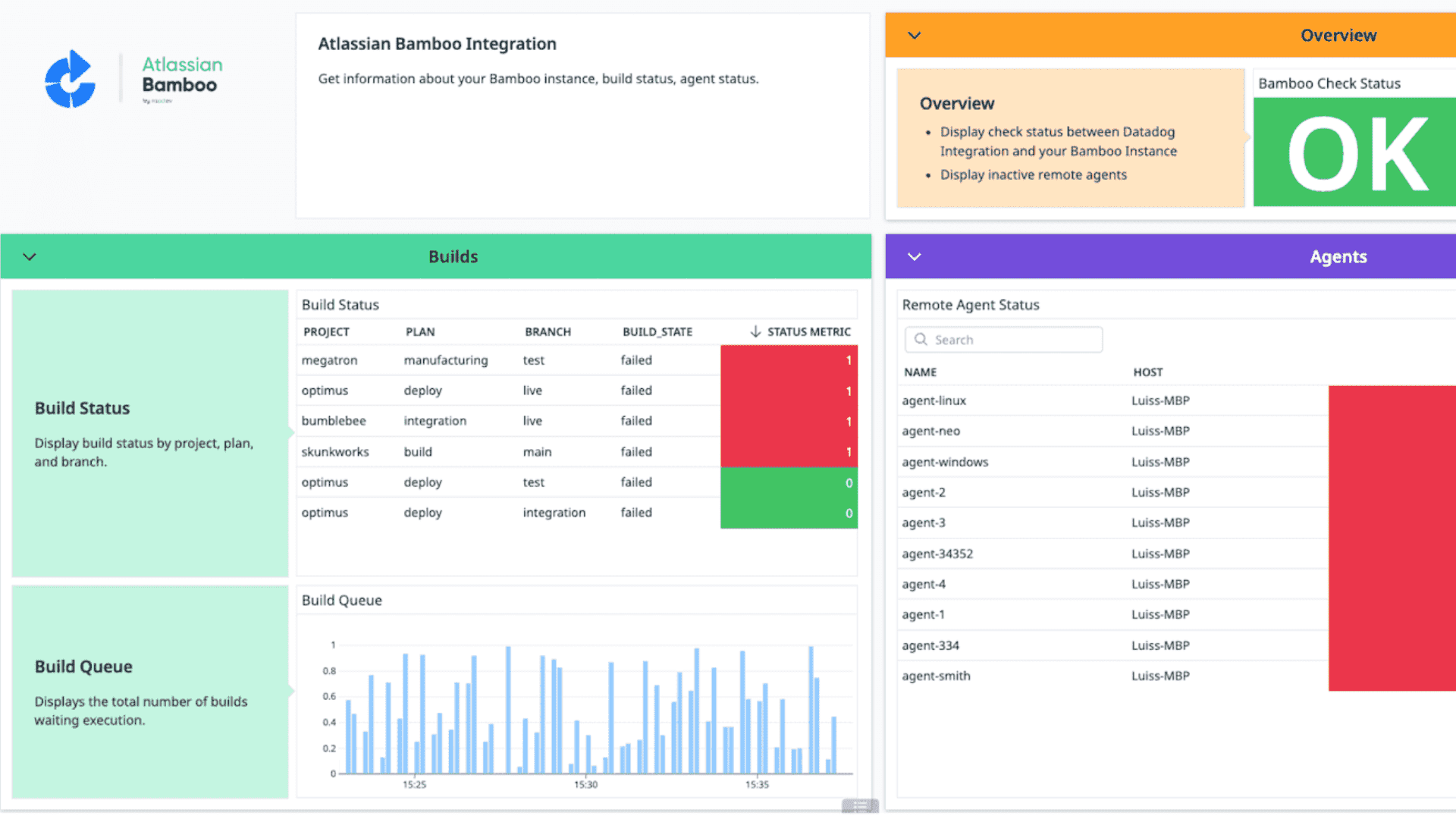Select 'bumblebee' project cell
Viewport: 1456px width, 819px height.
point(334,421)
